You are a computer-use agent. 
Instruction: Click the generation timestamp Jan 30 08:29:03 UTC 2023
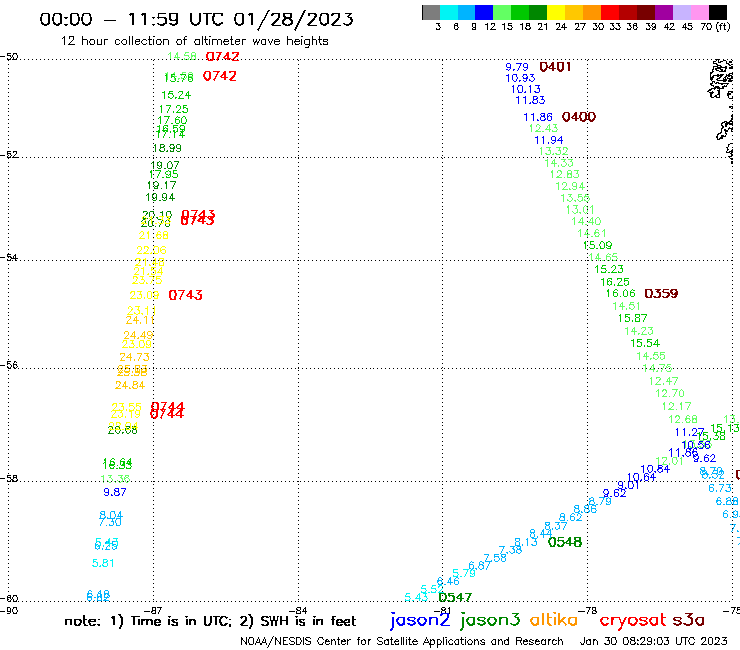tap(653, 641)
